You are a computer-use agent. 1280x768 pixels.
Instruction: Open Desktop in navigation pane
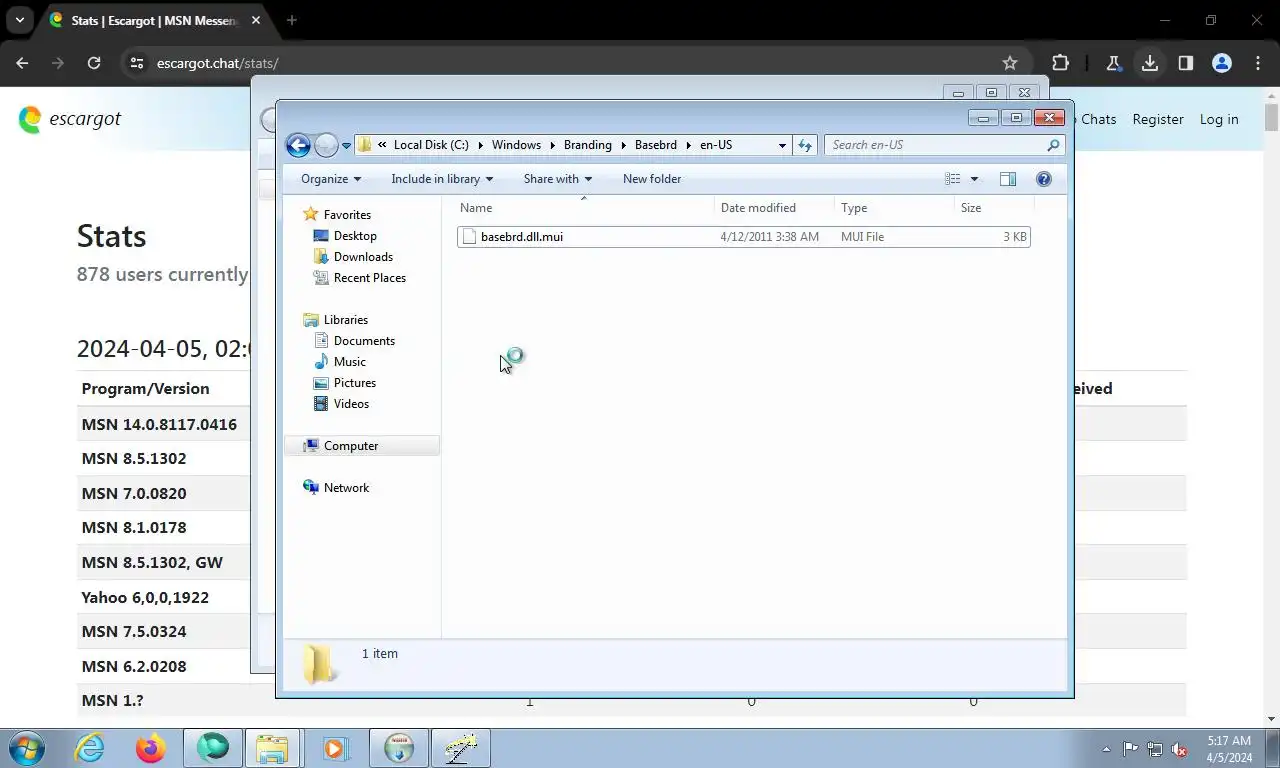(x=355, y=236)
